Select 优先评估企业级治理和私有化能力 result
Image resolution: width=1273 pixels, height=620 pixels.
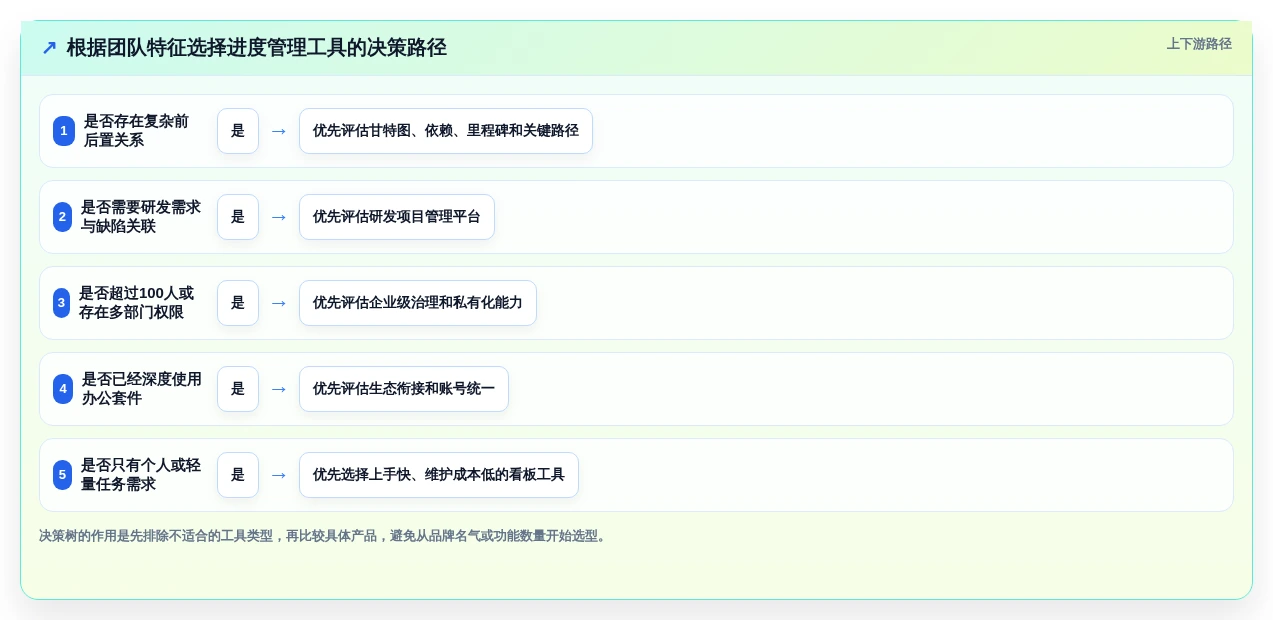pyautogui.click(x=418, y=303)
